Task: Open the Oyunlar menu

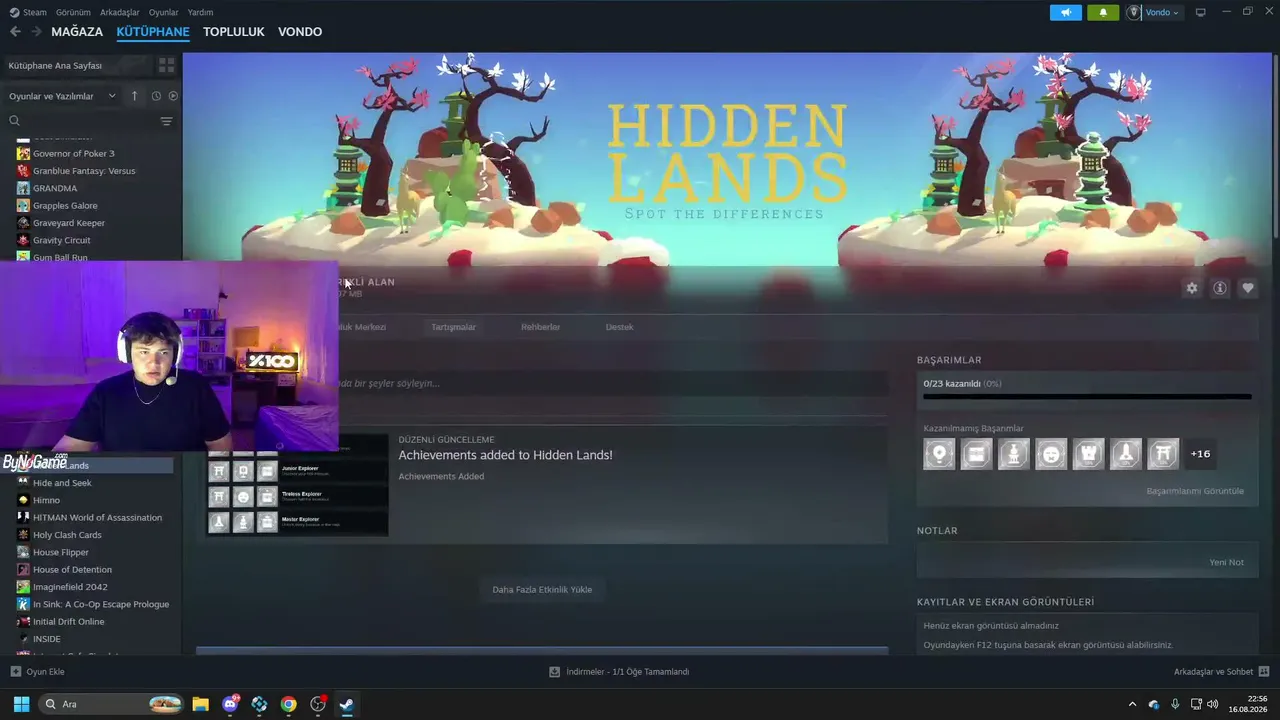Action: [x=163, y=12]
